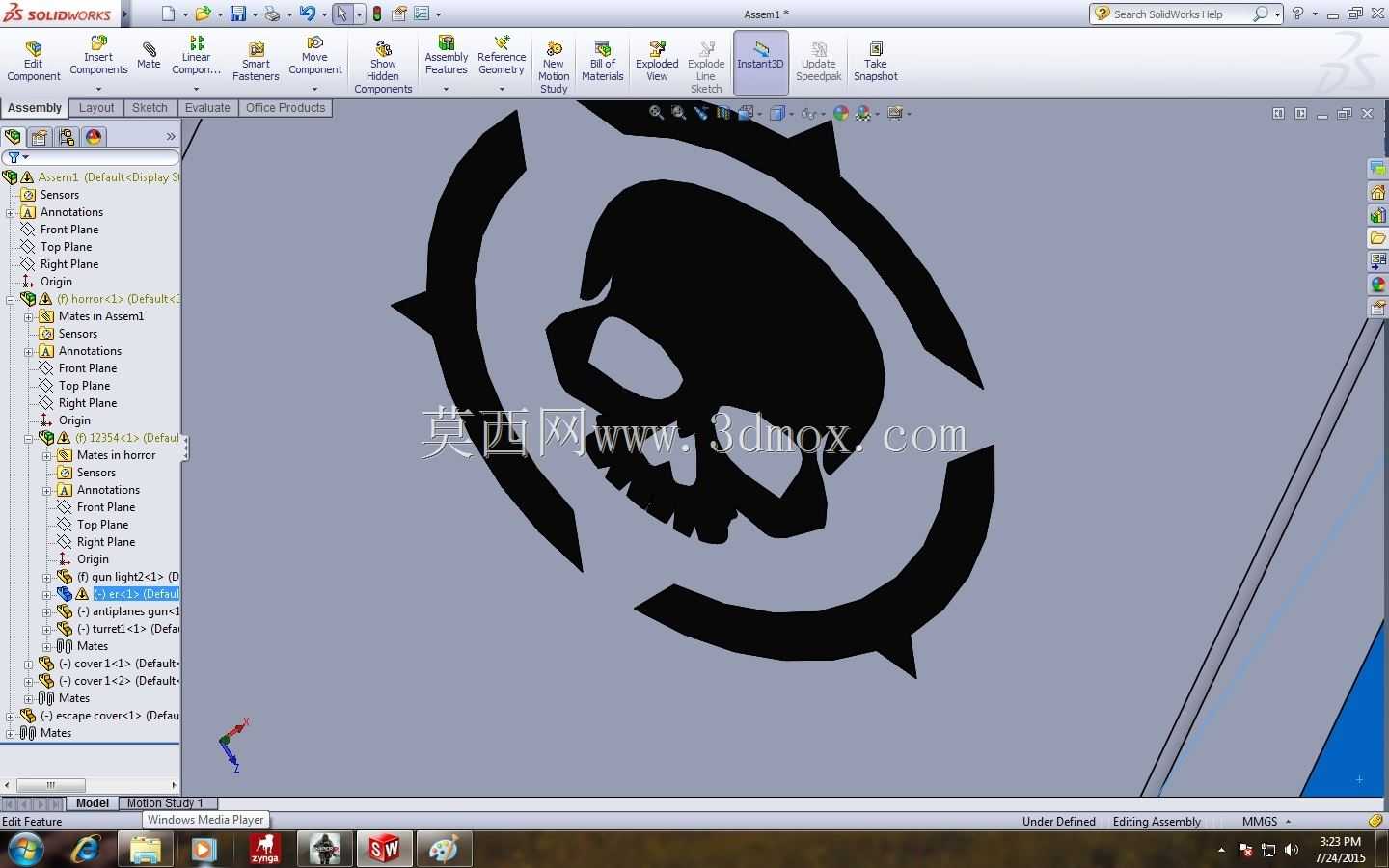This screenshot has width=1389, height=868.
Task: Click the Print icon
Action: (272, 14)
